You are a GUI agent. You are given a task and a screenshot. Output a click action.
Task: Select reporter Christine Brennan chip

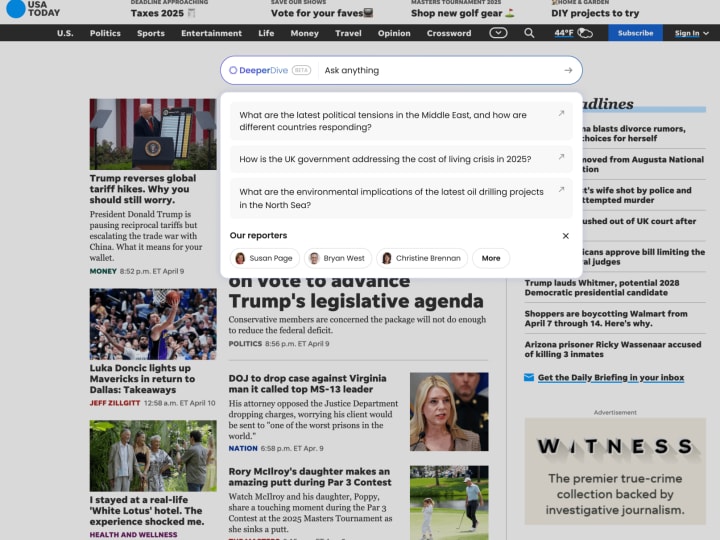[422, 258]
